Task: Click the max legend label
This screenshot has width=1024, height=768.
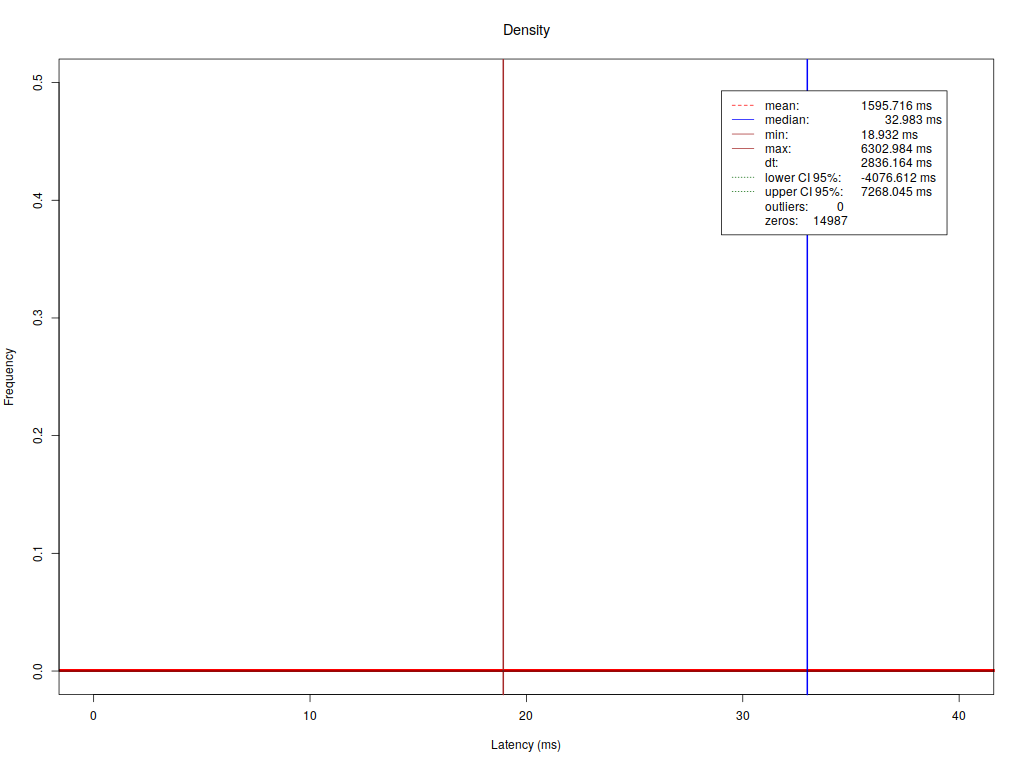Action: click(x=778, y=149)
